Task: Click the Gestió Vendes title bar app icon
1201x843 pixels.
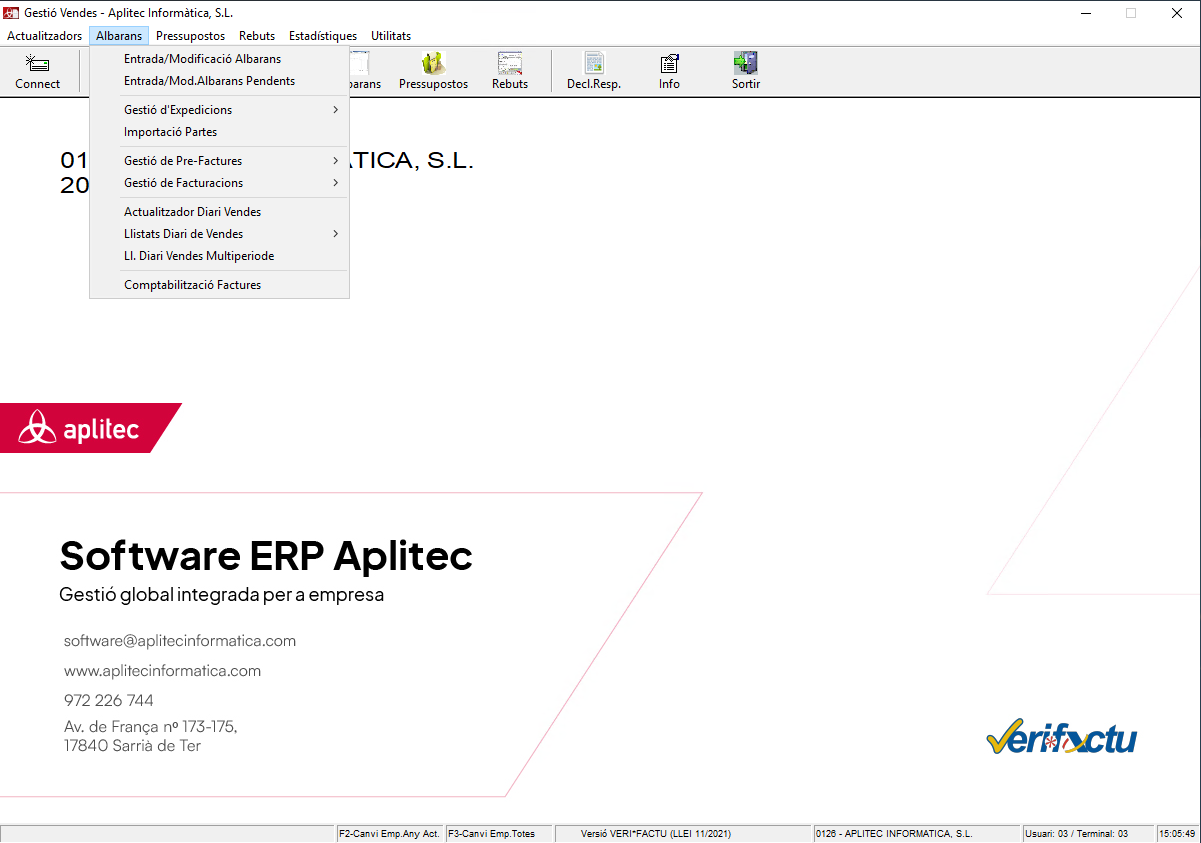Action: click(x=12, y=13)
